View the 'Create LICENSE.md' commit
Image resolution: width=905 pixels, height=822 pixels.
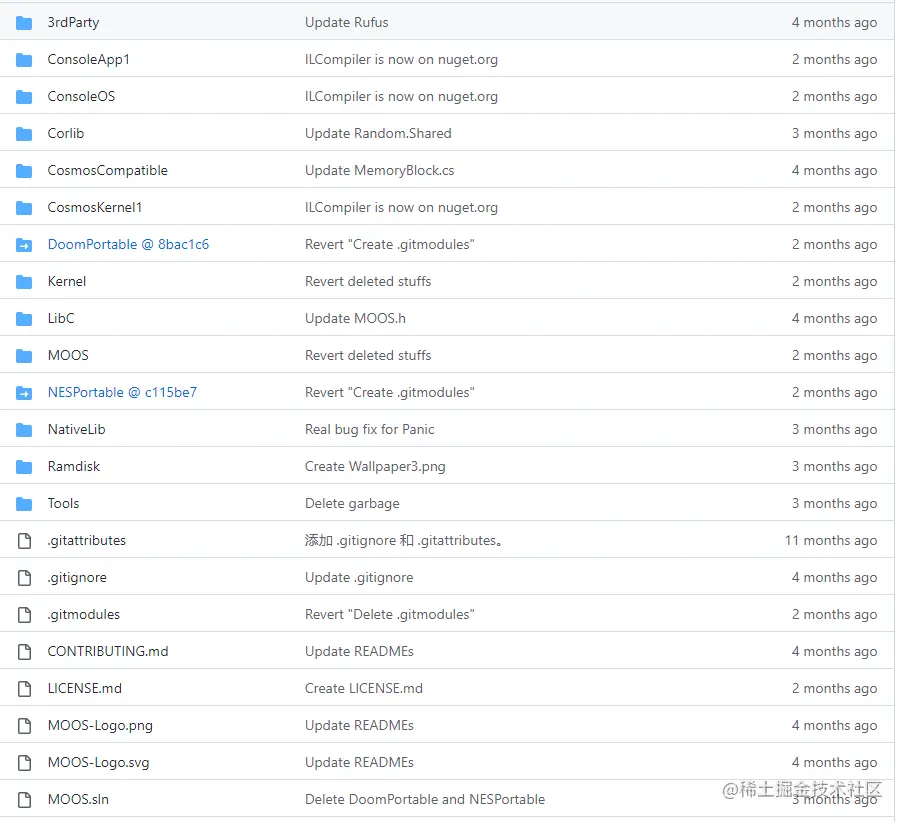tap(364, 688)
